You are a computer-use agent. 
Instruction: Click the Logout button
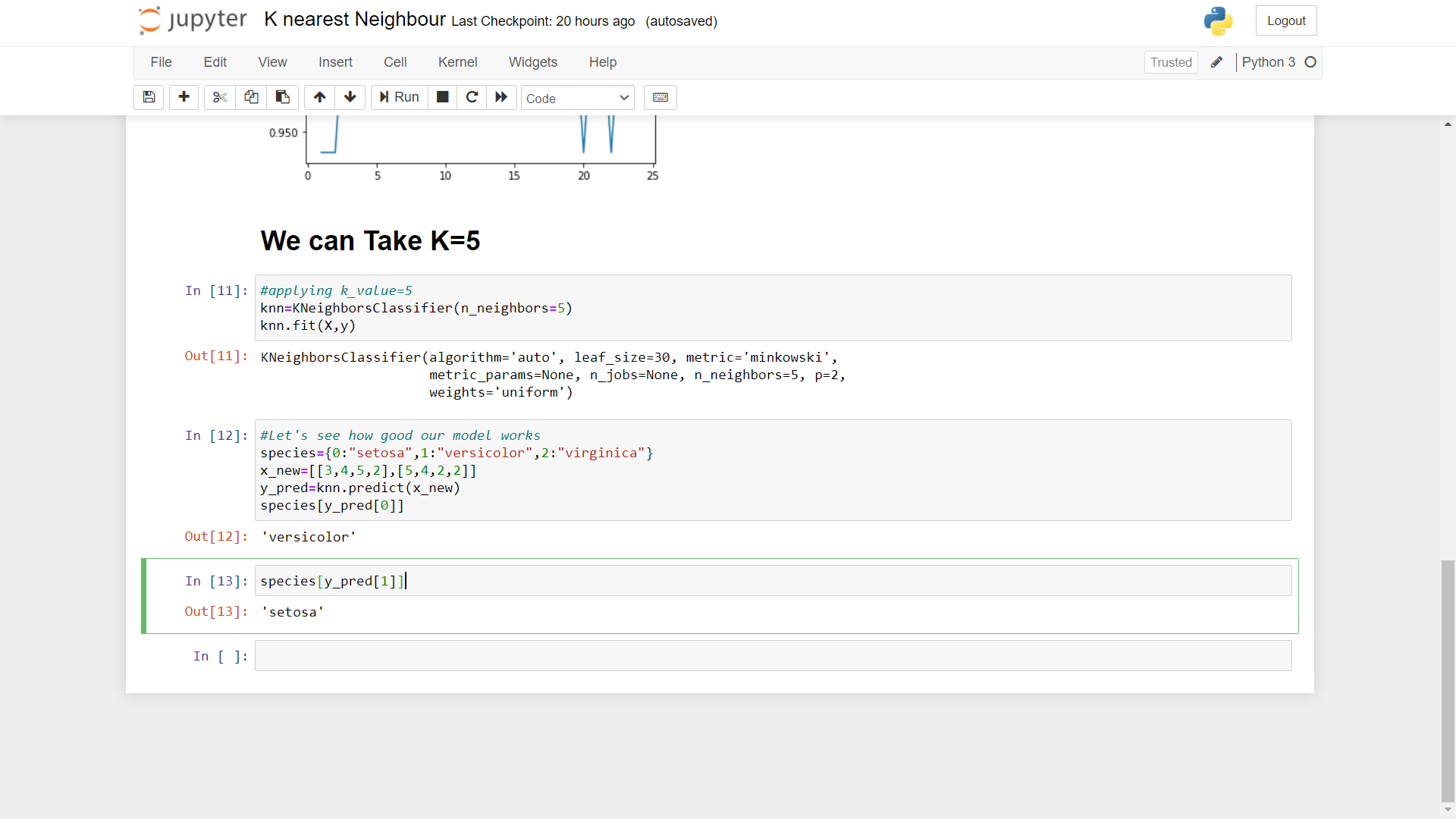[1286, 20]
